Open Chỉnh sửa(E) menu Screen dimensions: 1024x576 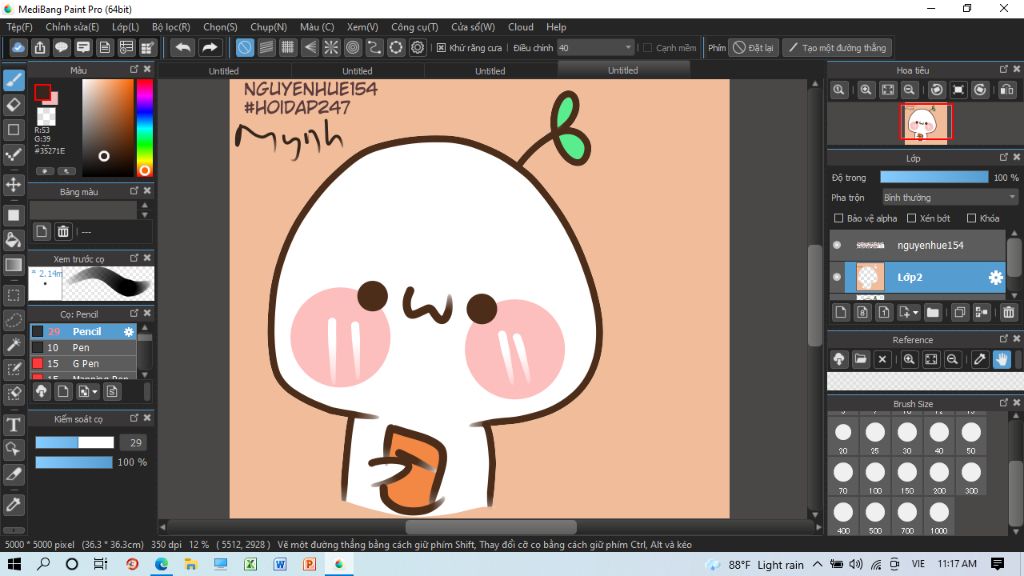[x=72, y=27]
